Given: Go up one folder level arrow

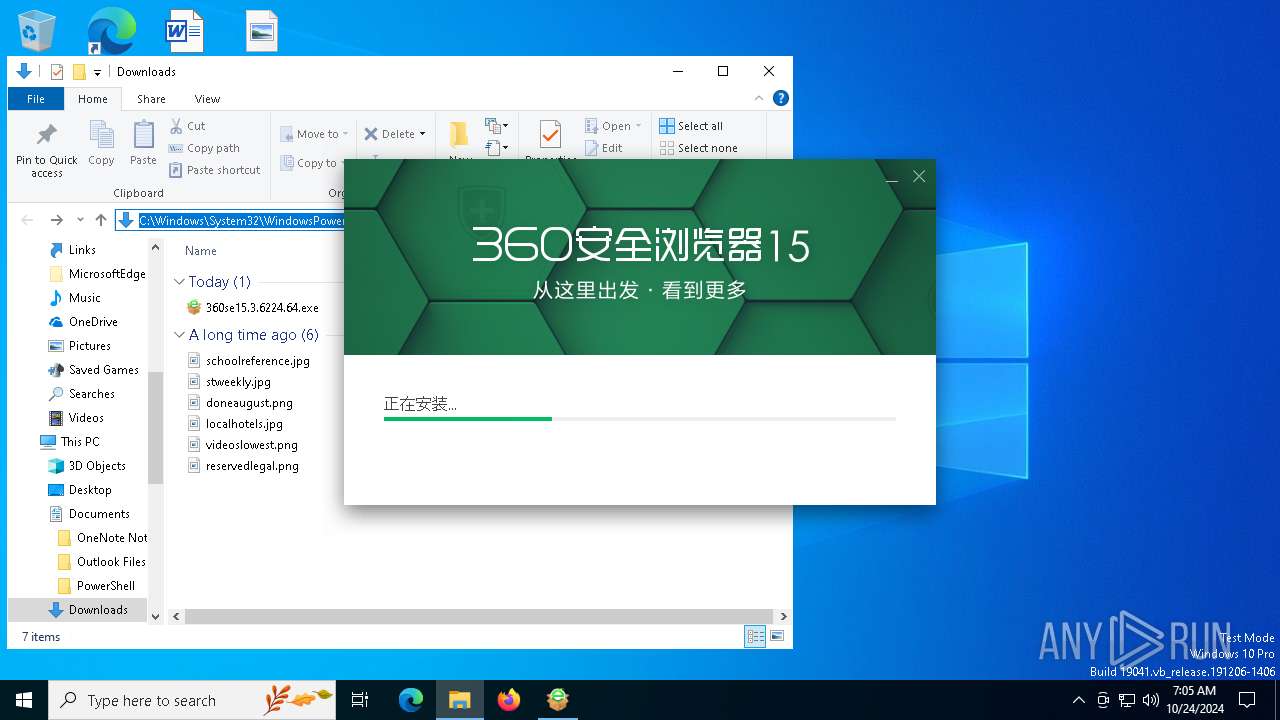Looking at the screenshot, I should (101, 220).
